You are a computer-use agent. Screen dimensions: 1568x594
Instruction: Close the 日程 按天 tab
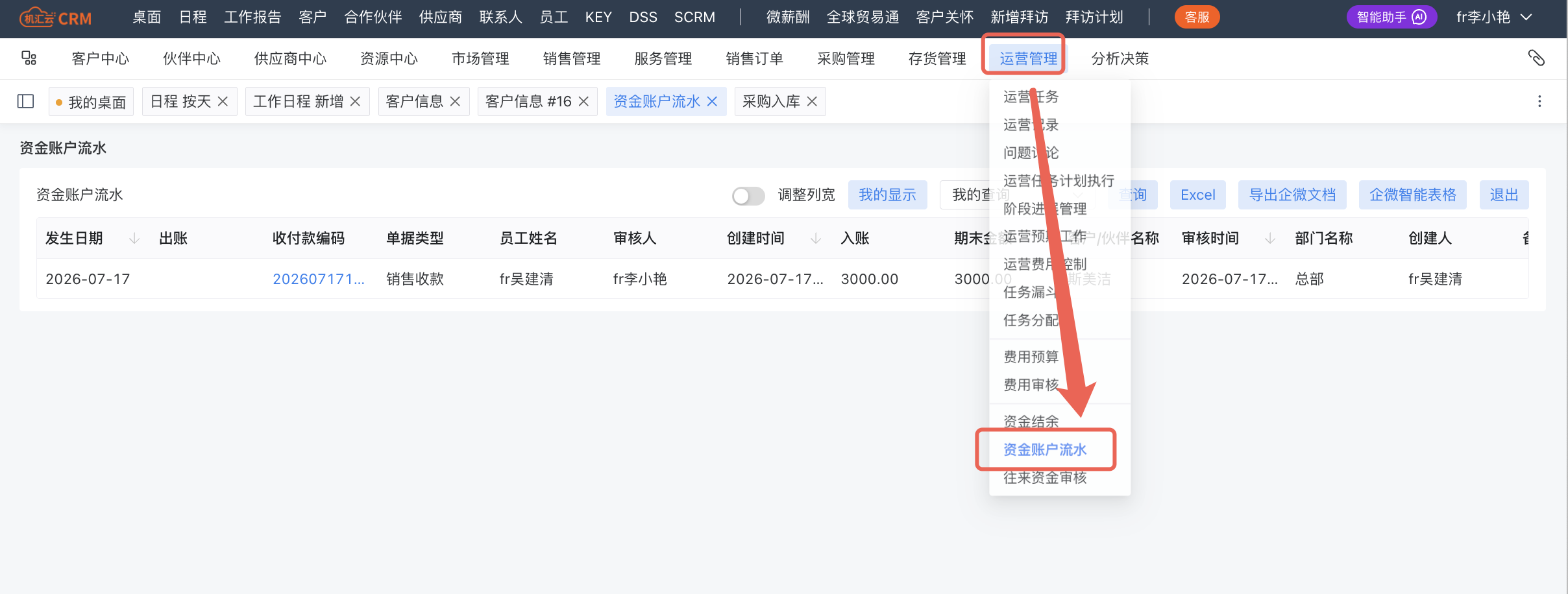(x=223, y=101)
